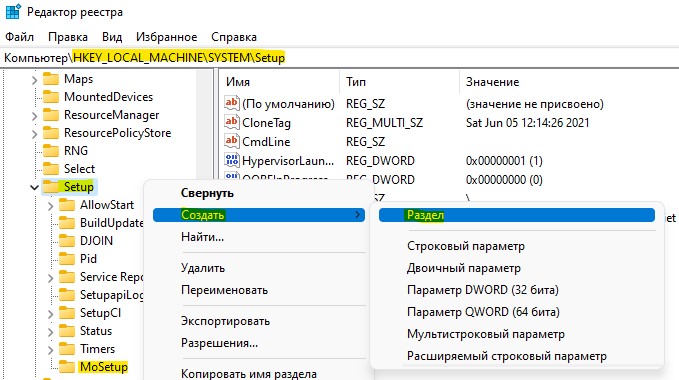Expand the SetupCl tree node
679x380 pixels.
point(51,314)
